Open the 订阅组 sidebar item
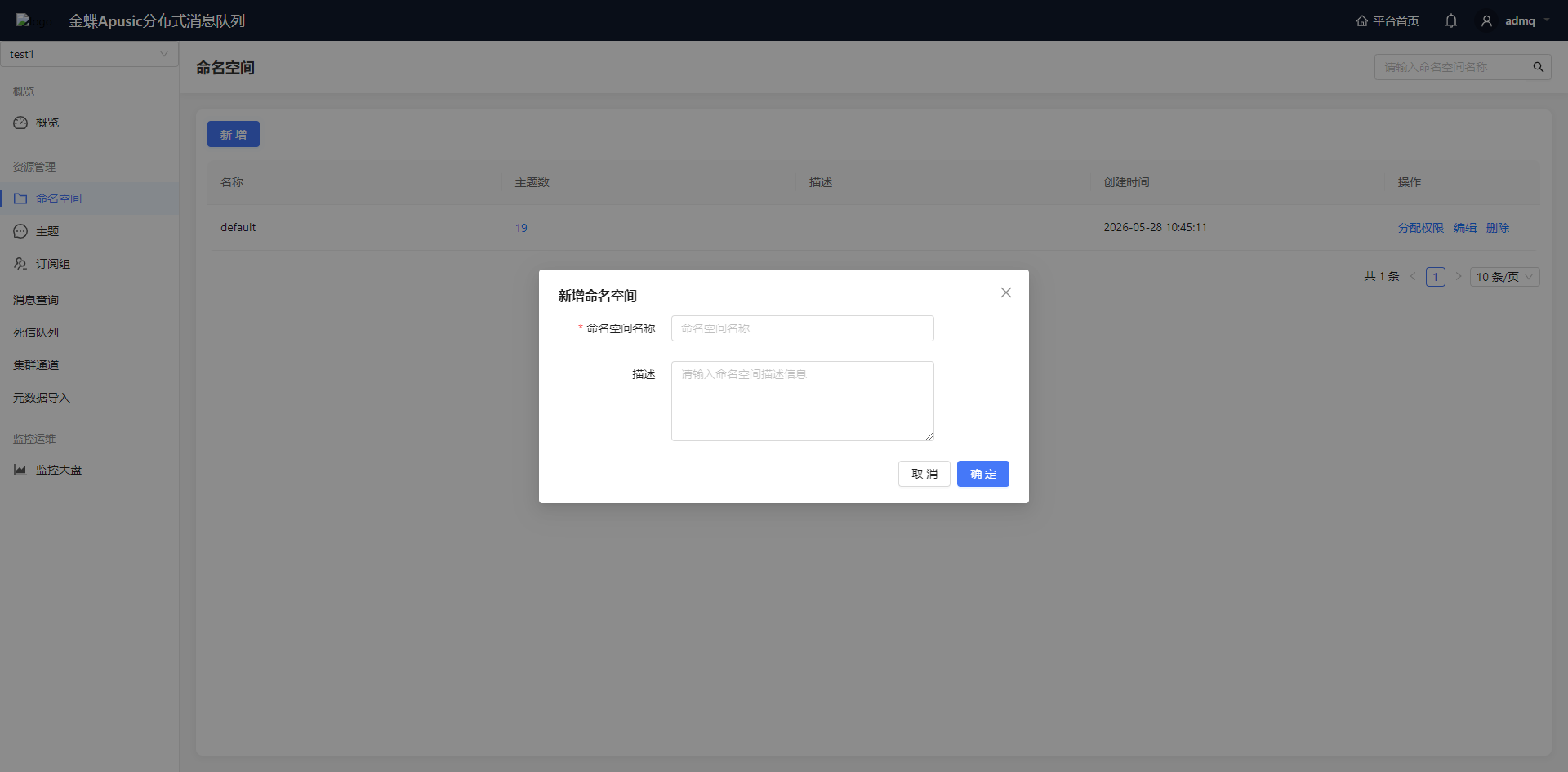 click(x=52, y=264)
